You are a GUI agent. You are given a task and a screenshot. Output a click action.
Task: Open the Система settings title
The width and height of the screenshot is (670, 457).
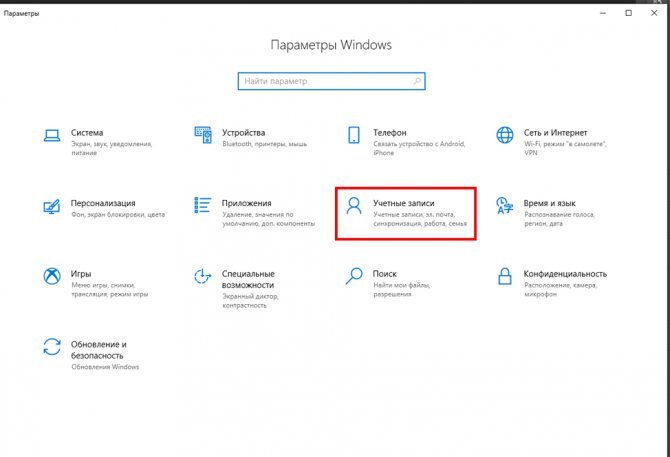click(x=87, y=133)
